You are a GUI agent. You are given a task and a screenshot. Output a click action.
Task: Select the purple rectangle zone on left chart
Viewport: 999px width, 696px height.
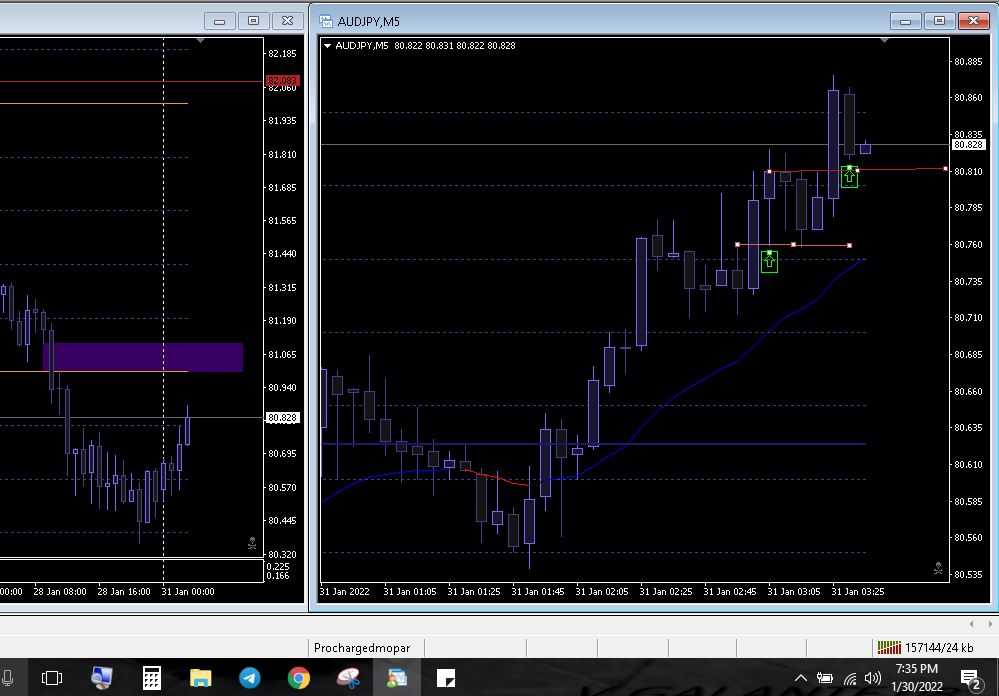143,356
